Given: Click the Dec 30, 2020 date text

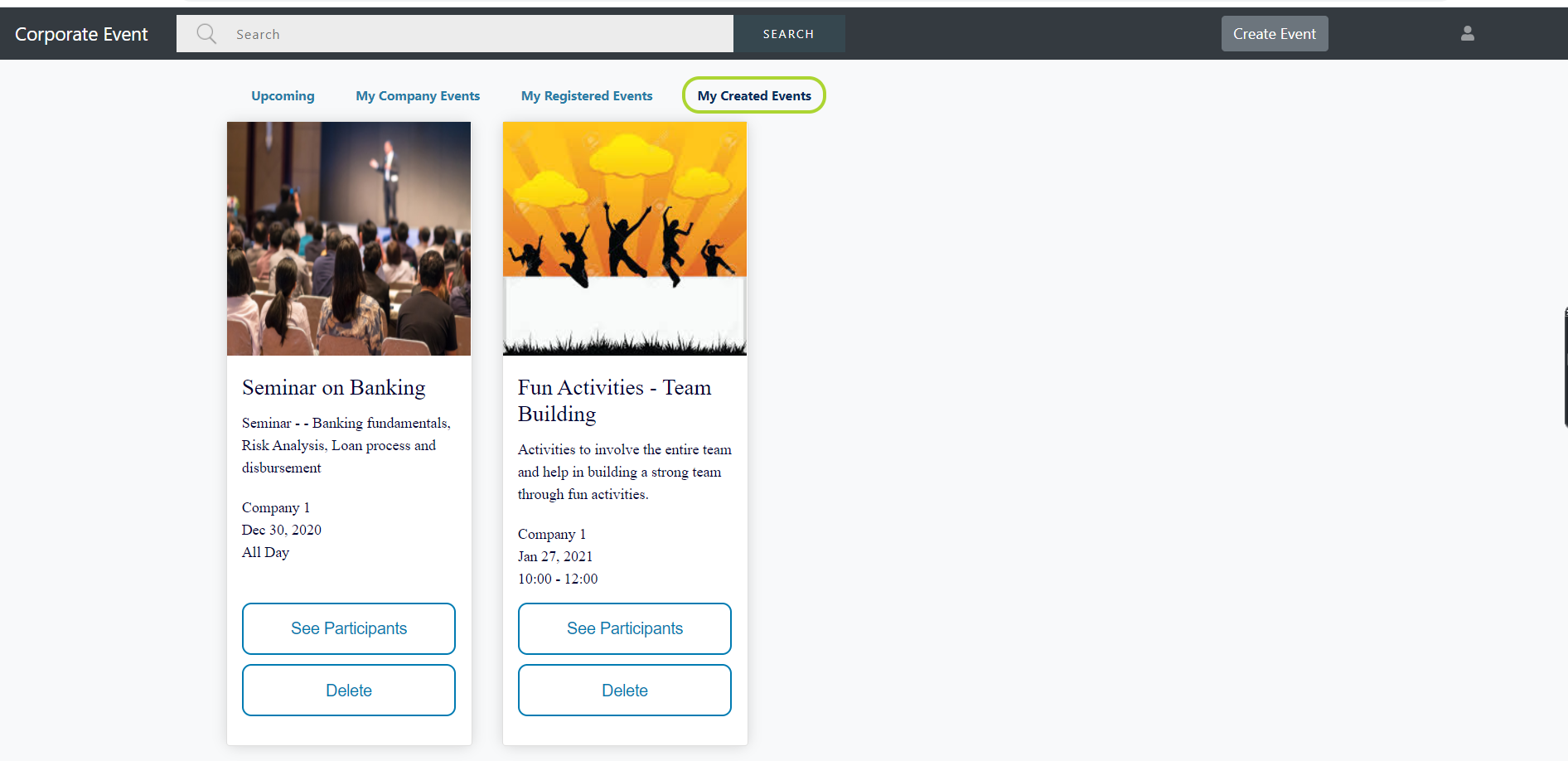Looking at the screenshot, I should point(282,530).
